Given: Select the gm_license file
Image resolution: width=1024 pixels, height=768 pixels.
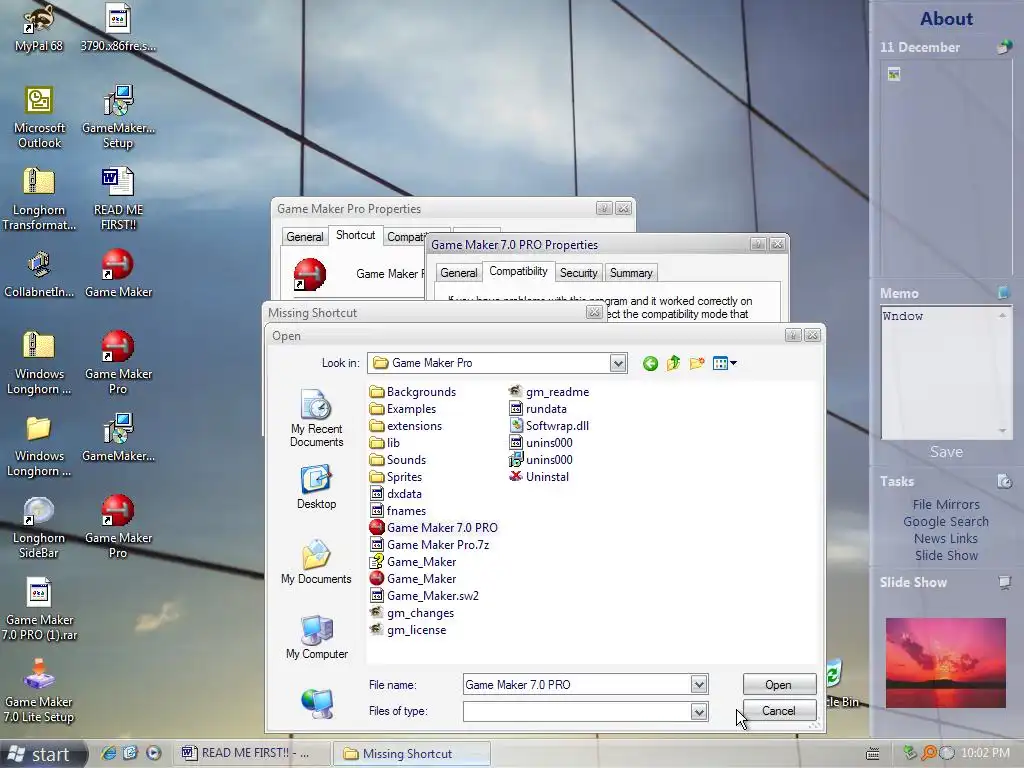Looking at the screenshot, I should coord(408,630).
